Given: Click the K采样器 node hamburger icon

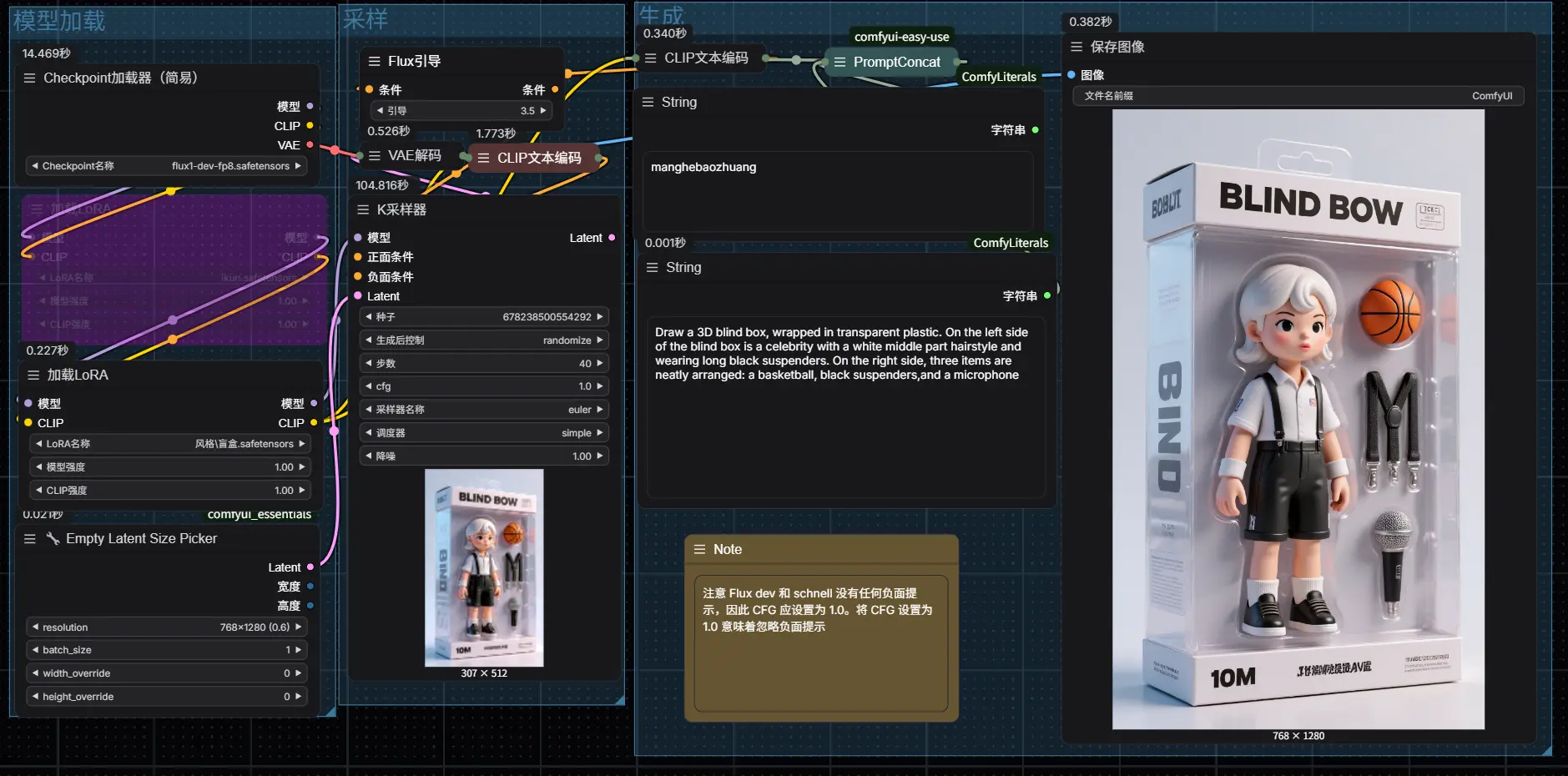Looking at the screenshot, I should tap(363, 210).
